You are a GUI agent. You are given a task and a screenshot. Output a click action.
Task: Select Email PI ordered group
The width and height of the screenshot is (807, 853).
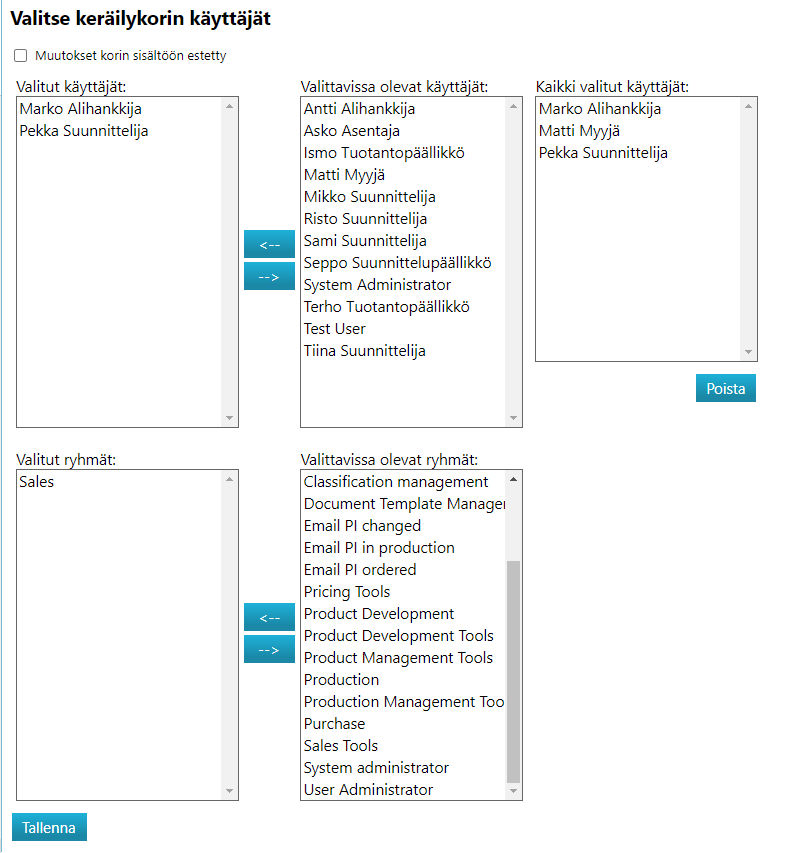[x=360, y=570]
